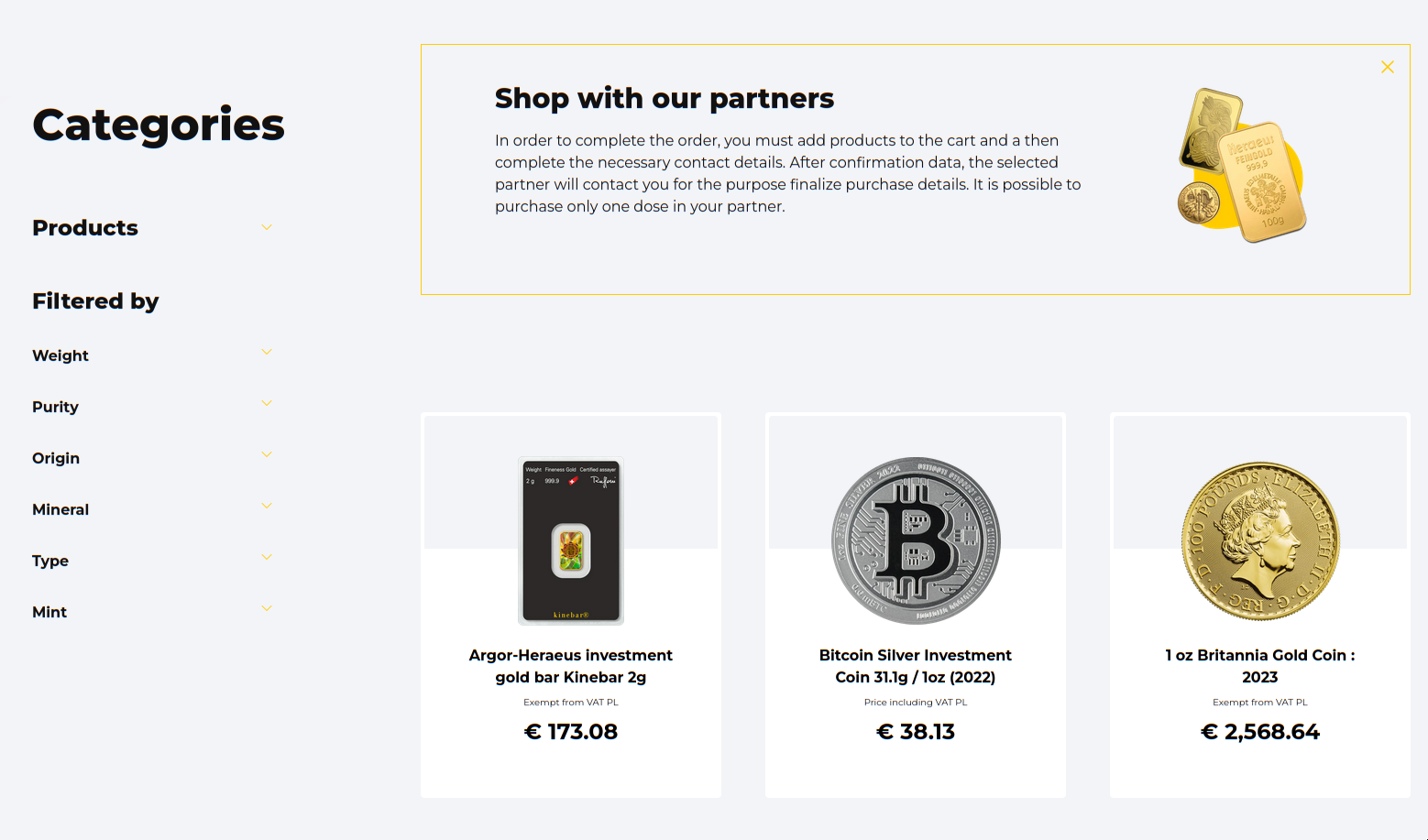Close the Shop with our partners banner
The width and height of the screenshot is (1428, 840).
coord(1387,67)
